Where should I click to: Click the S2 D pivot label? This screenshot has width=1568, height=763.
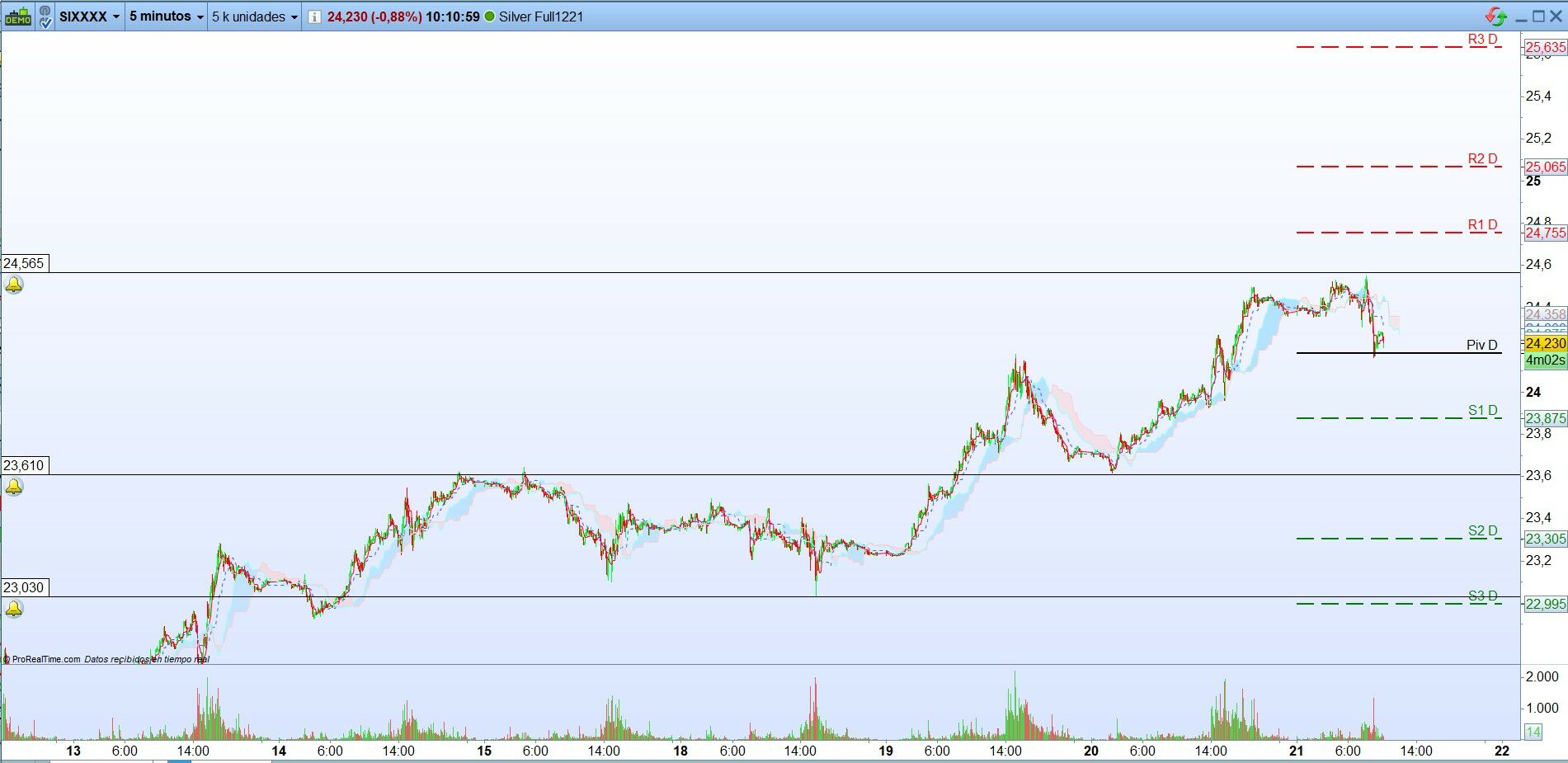point(1482,530)
